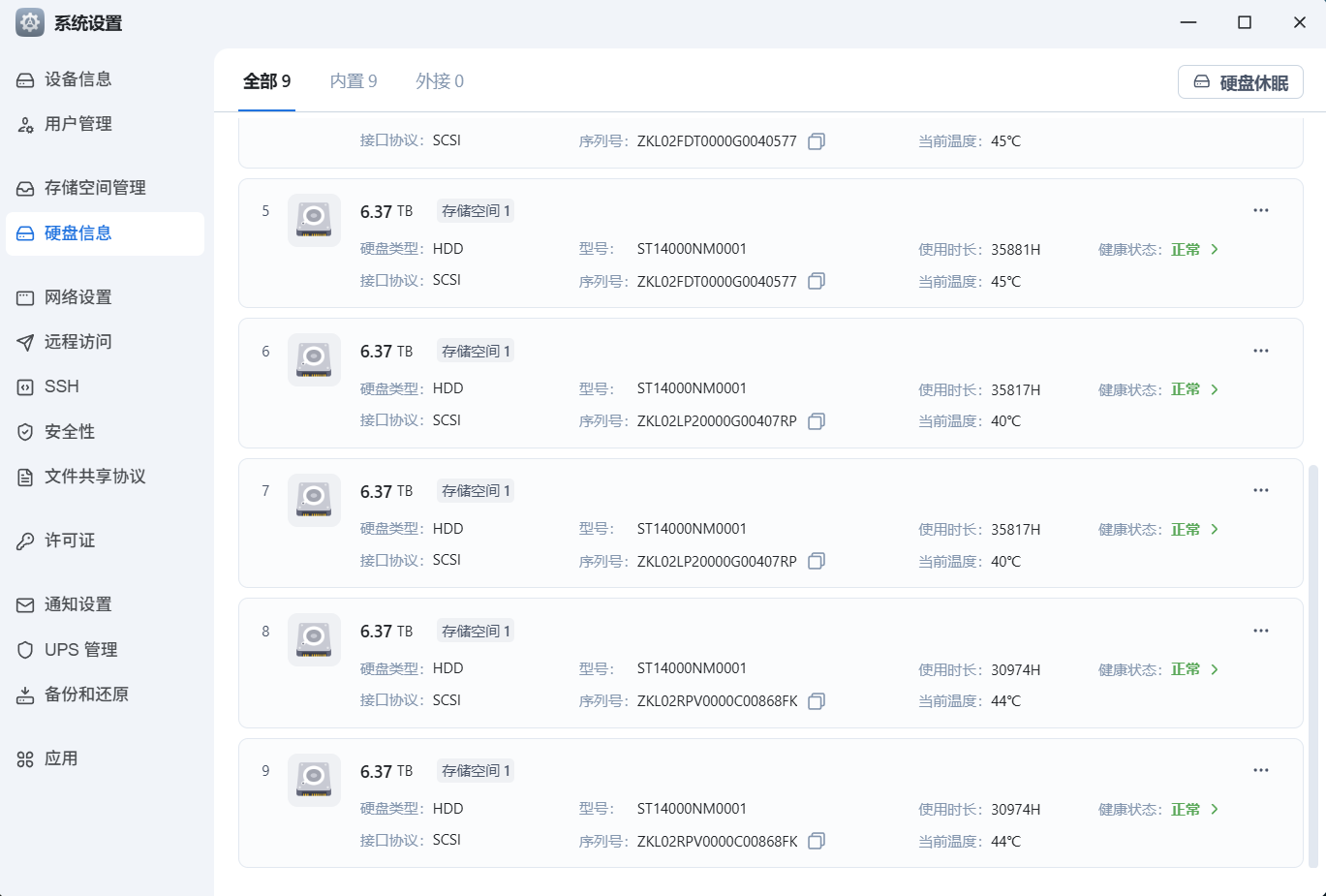Copy the serial number of disk 5
The height and width of the screenshot is (896, 1326).
817,281
